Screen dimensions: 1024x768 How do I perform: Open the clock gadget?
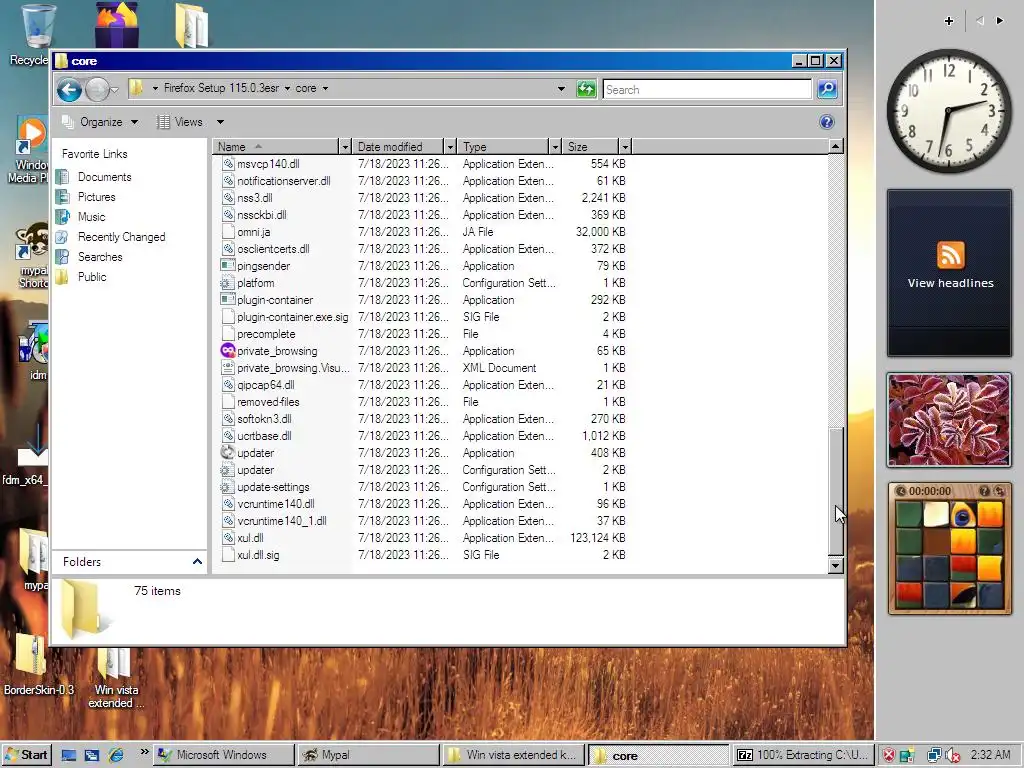click(949, 111)
